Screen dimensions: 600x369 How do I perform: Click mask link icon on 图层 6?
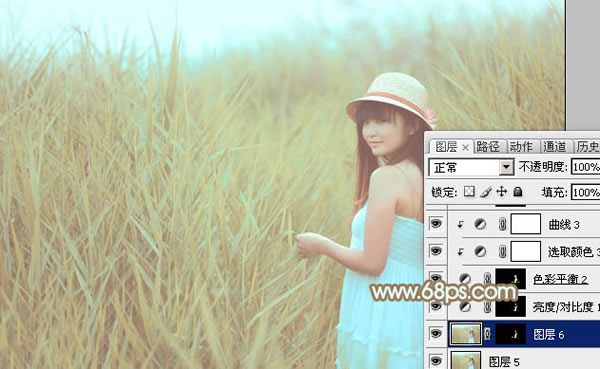[488, 334]
